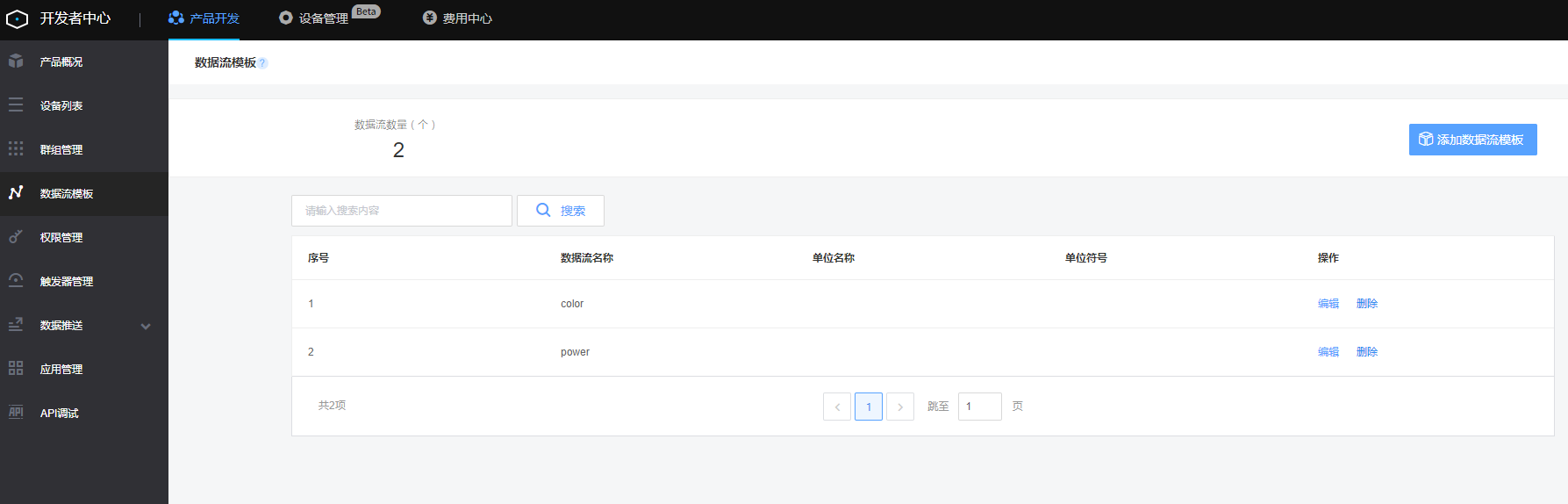Delete the power data stream row
The width and height of the screenshot is (1568, 504).
1367,352
